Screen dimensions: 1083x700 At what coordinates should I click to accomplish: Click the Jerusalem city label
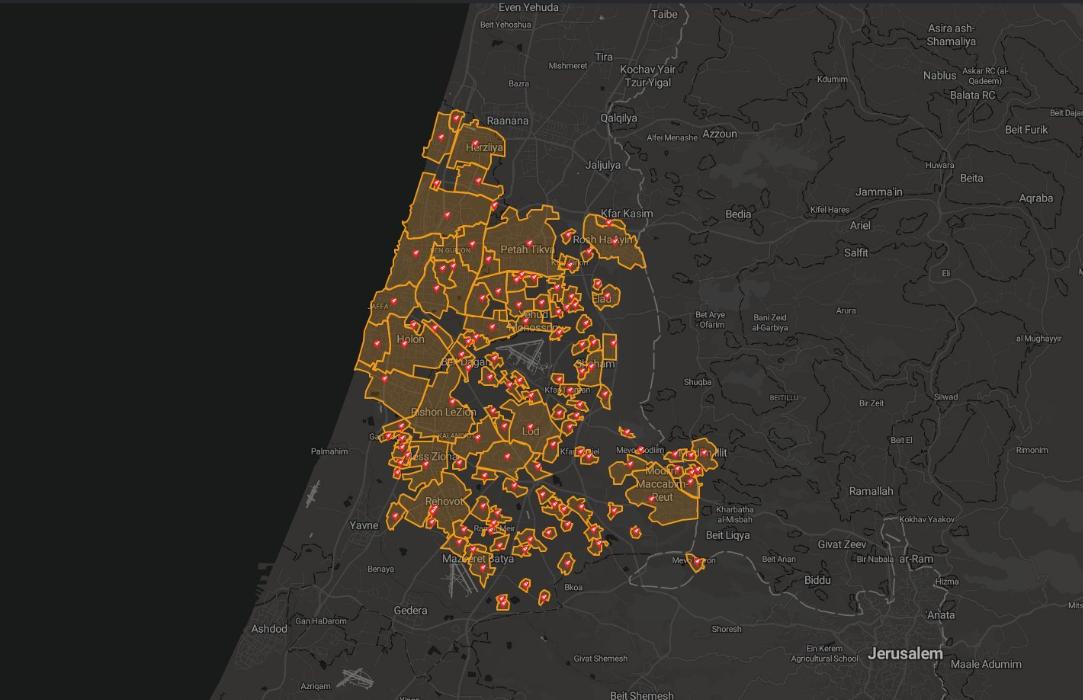(x=905, y=653)
